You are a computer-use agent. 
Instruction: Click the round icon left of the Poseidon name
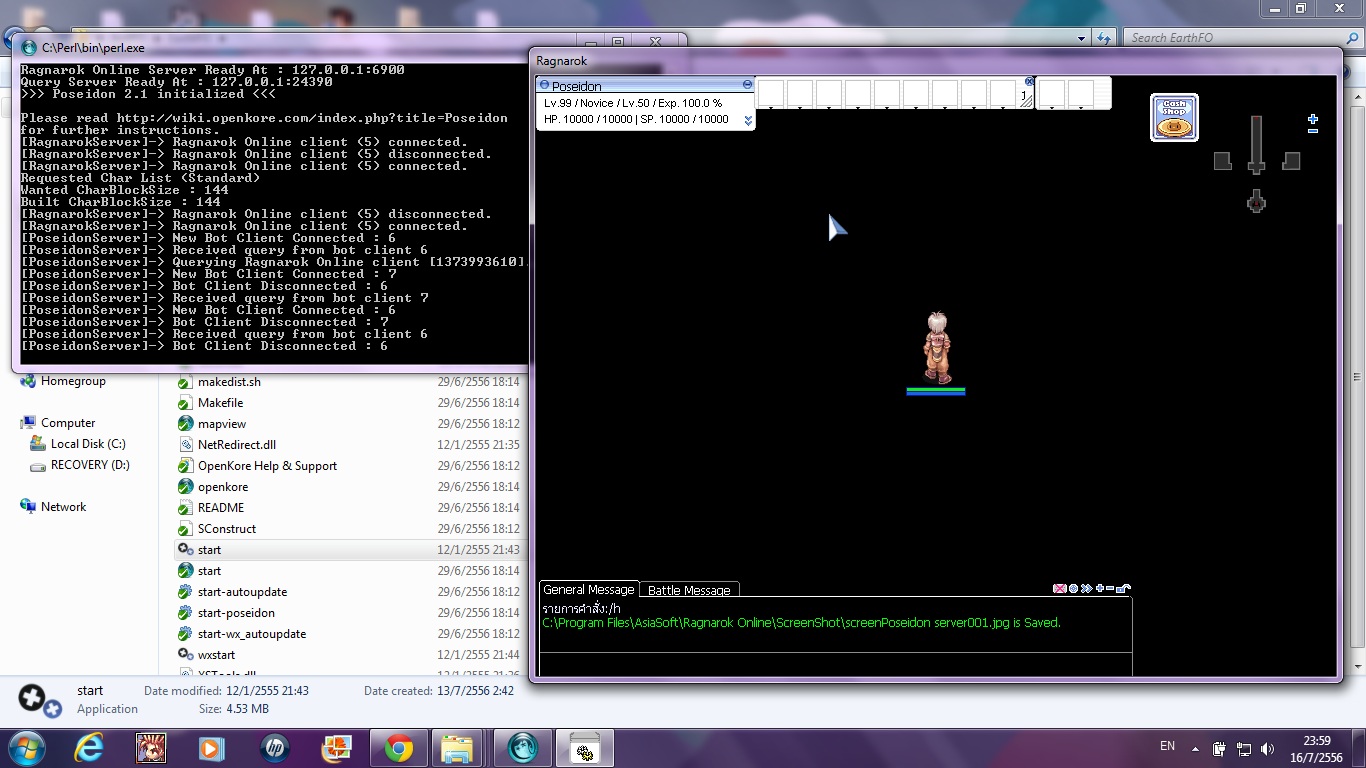pyautogui.click(x=544, y=85)
